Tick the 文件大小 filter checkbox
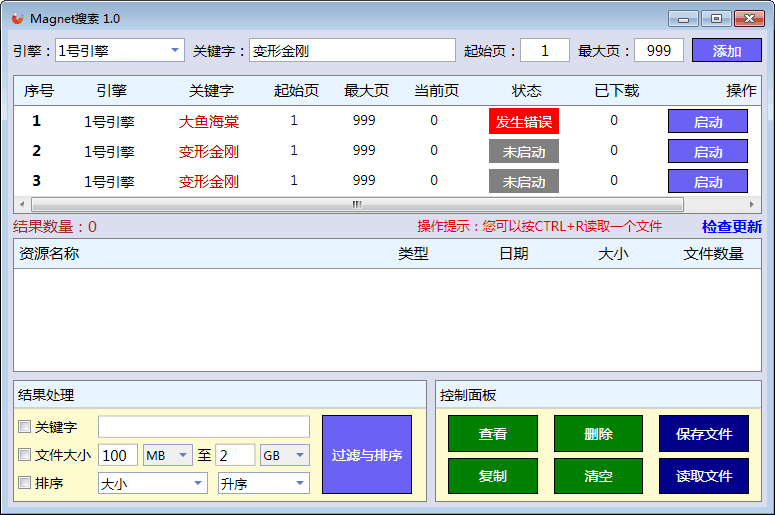Viewport: 775px width, 515px height. pyautogui.click(x=25, y=455)
